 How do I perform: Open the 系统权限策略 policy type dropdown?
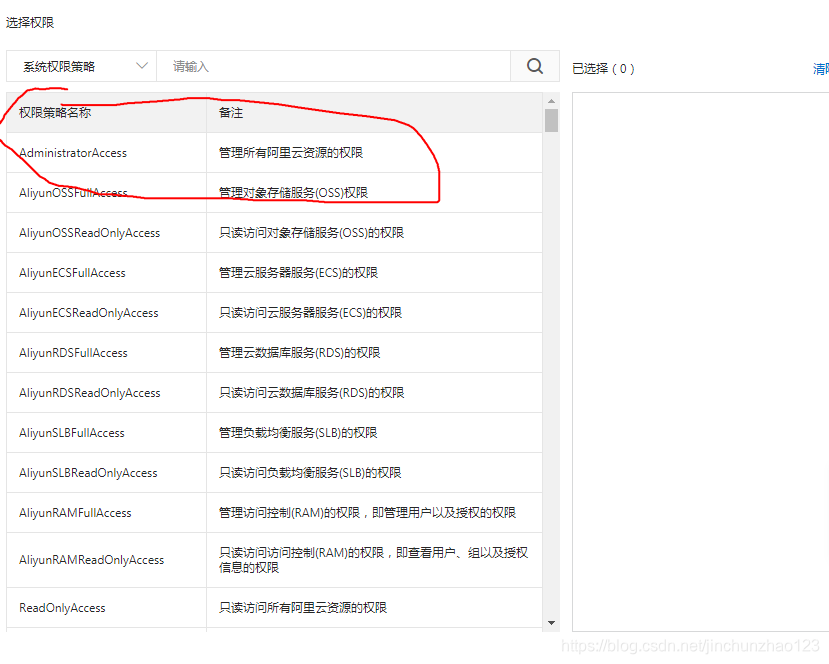coord(81,66)
